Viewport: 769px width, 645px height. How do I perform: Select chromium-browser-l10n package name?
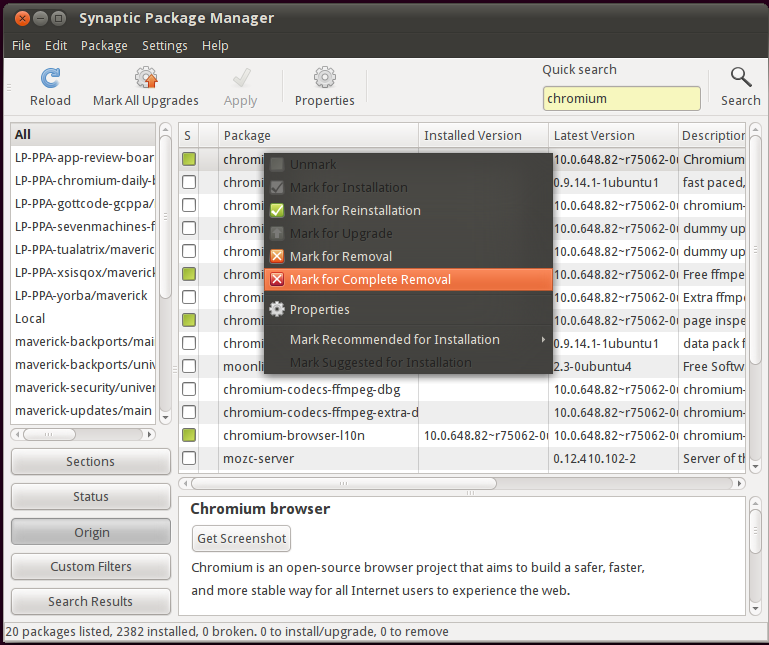(294, 436)
